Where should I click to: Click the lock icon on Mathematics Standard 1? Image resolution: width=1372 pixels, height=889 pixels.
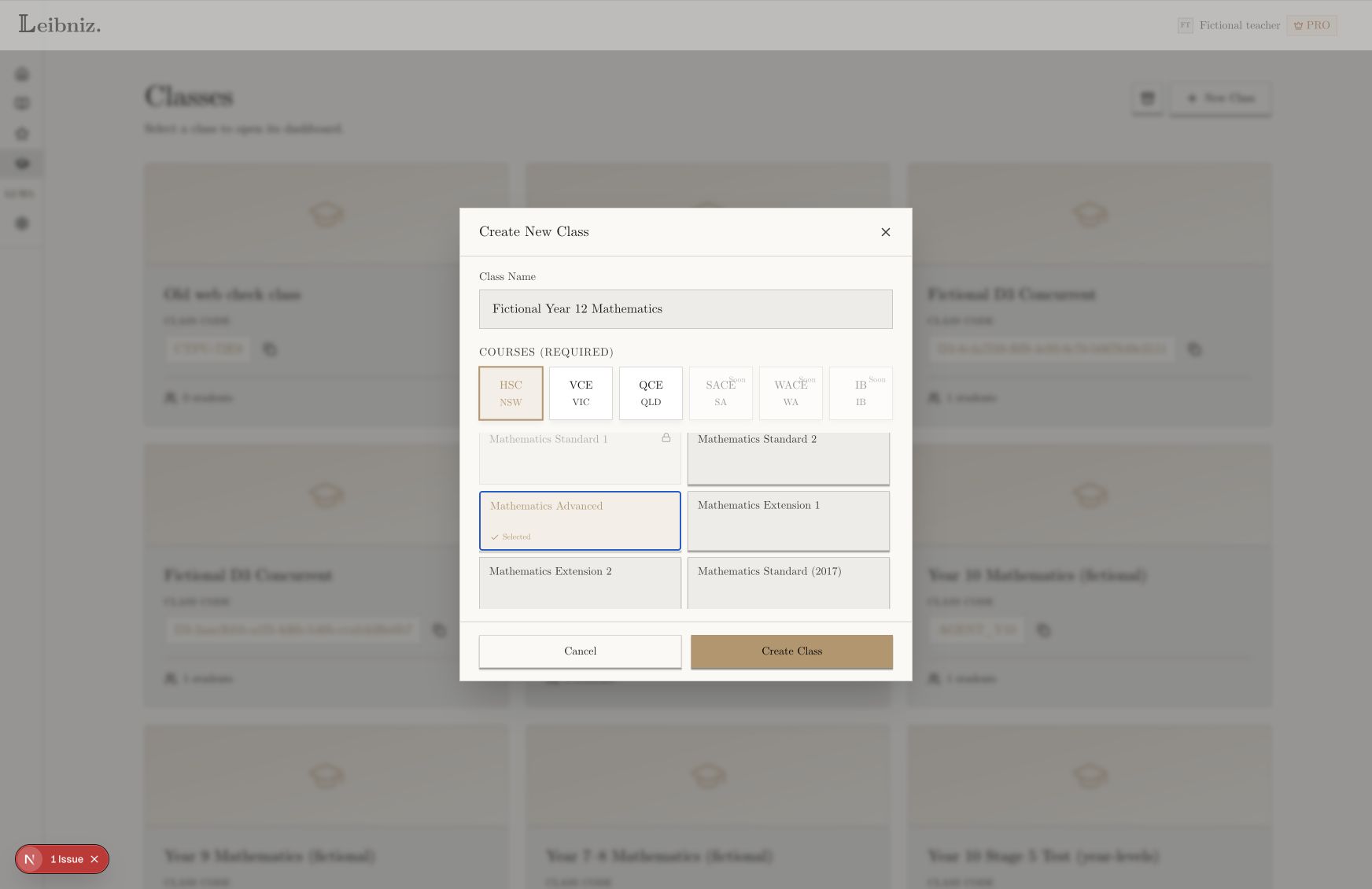[x=666, y=437]
